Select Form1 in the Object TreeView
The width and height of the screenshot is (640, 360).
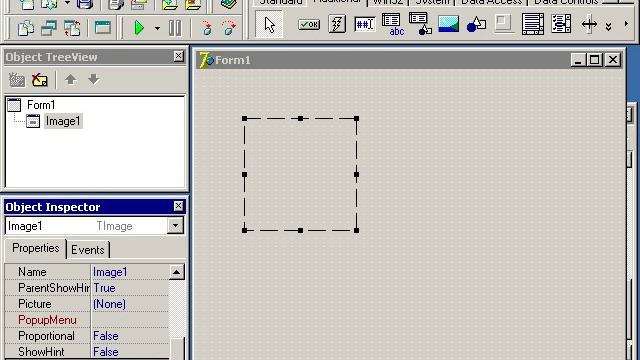tap(41, 105)
